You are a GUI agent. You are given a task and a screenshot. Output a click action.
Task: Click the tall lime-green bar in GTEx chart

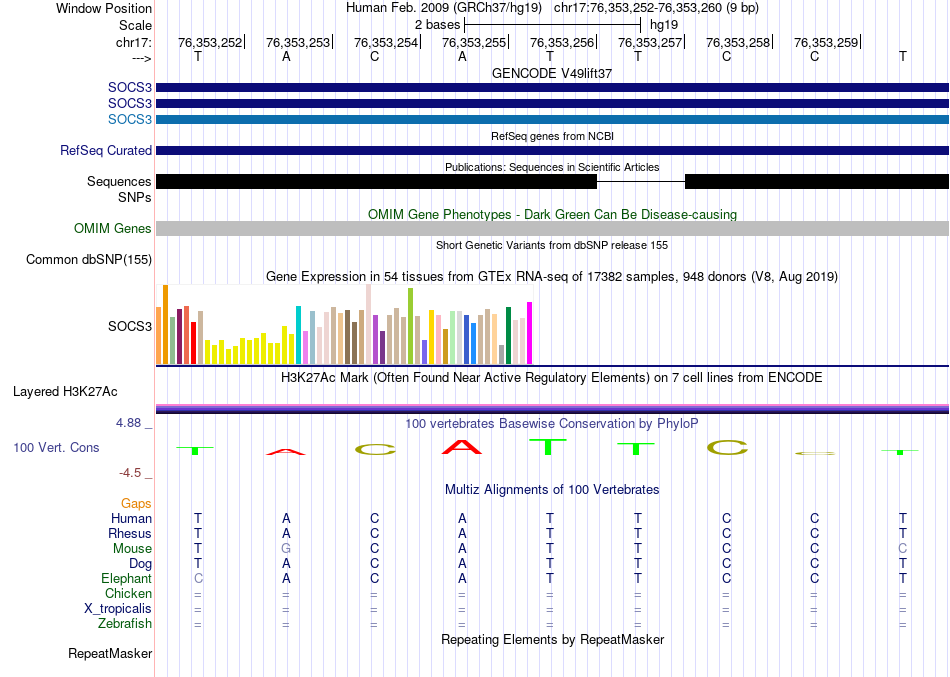[410, 326]
